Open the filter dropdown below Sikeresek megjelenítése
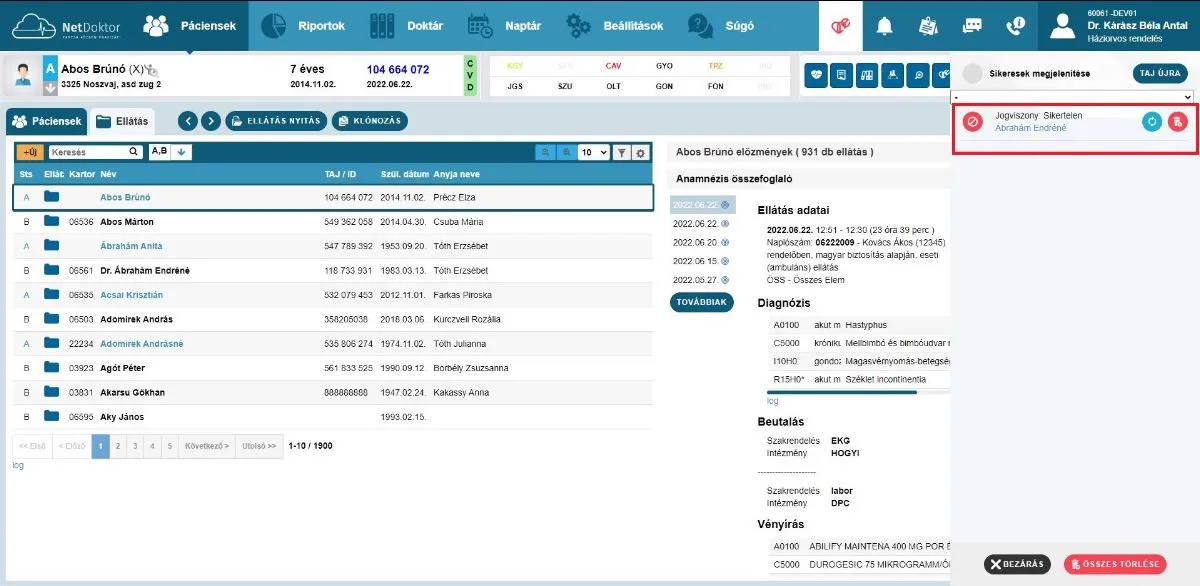The image size is (1200, 586). click(x=1072, y=96)
